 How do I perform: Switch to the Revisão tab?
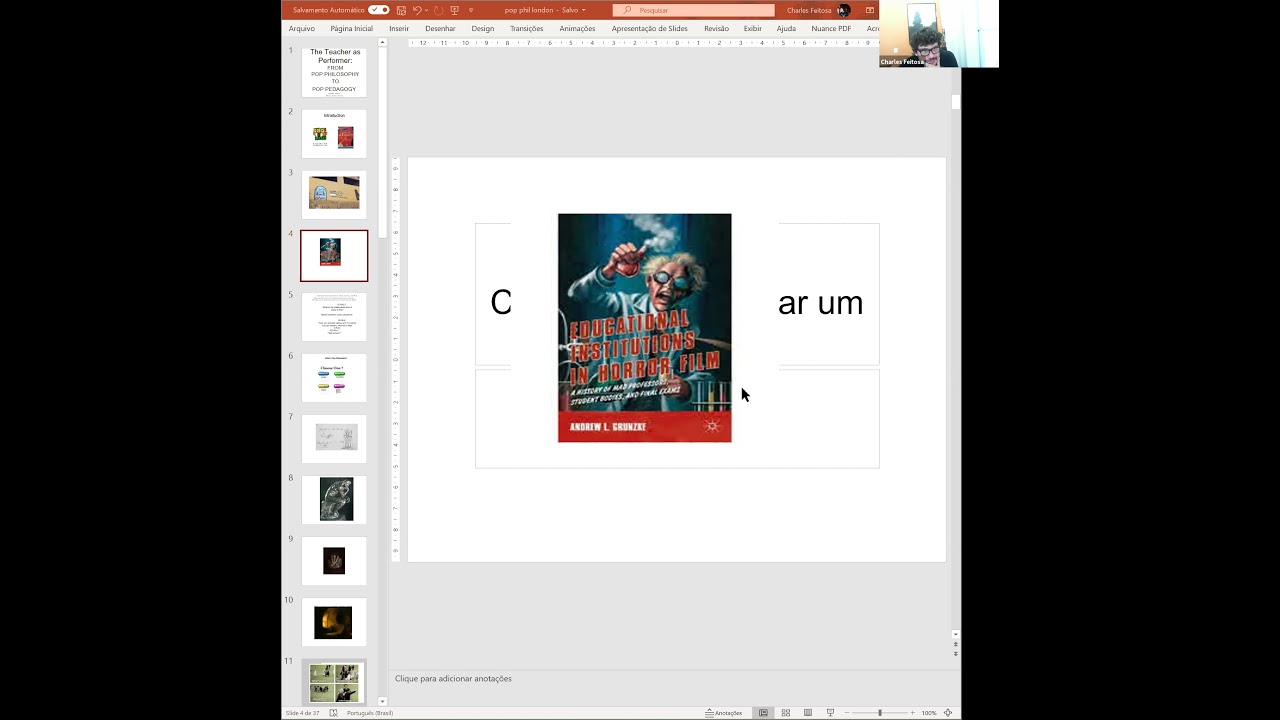point(716,28)
